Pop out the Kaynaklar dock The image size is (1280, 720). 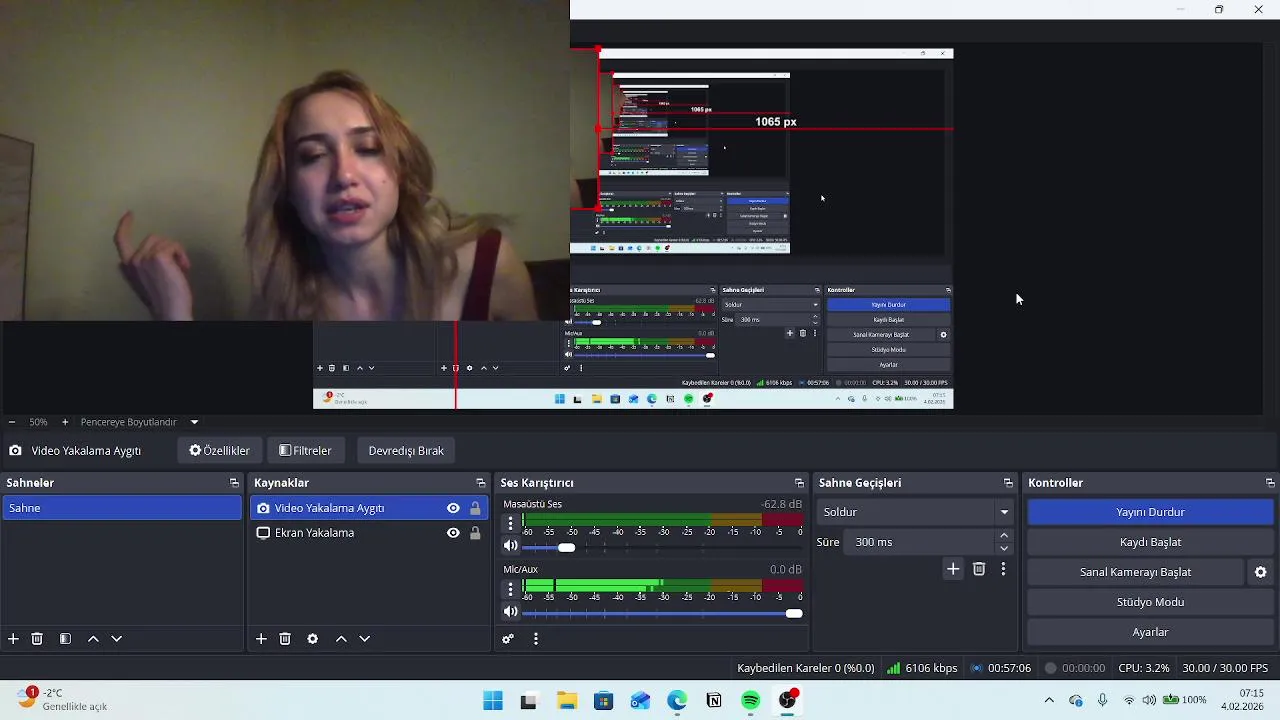pos(480,483)
